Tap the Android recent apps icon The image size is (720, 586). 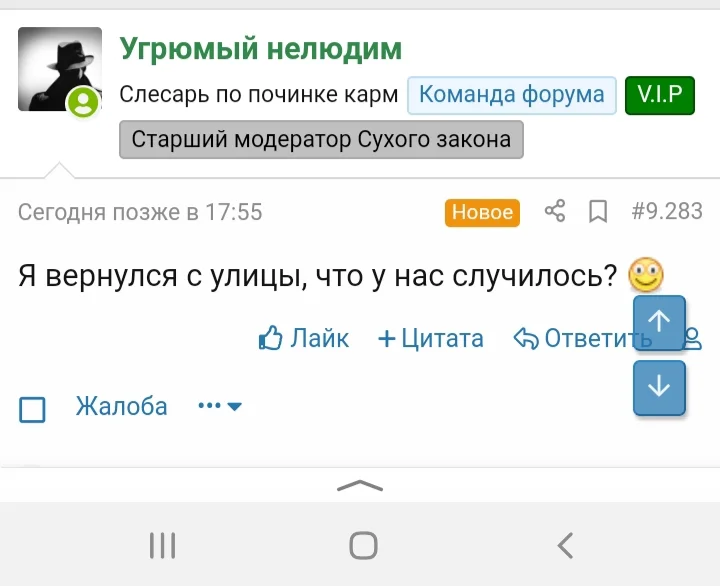(162, 545)
